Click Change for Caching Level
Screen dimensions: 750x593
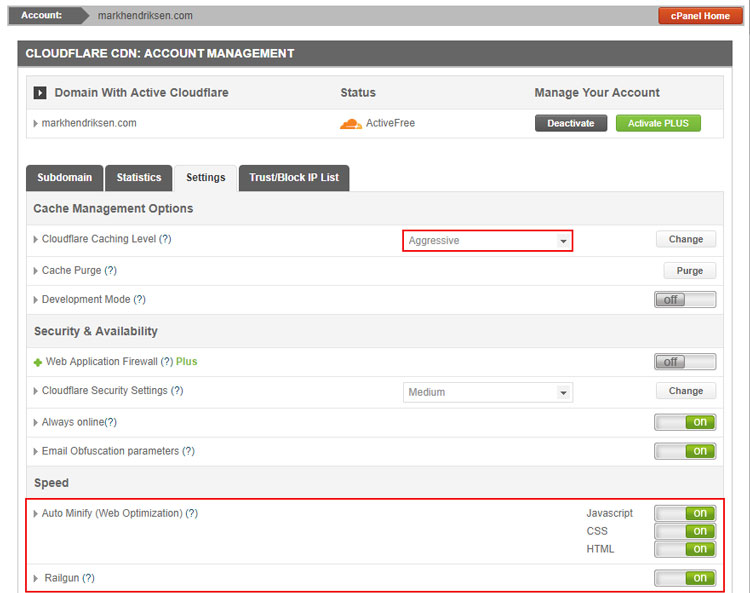pos(686,239)
